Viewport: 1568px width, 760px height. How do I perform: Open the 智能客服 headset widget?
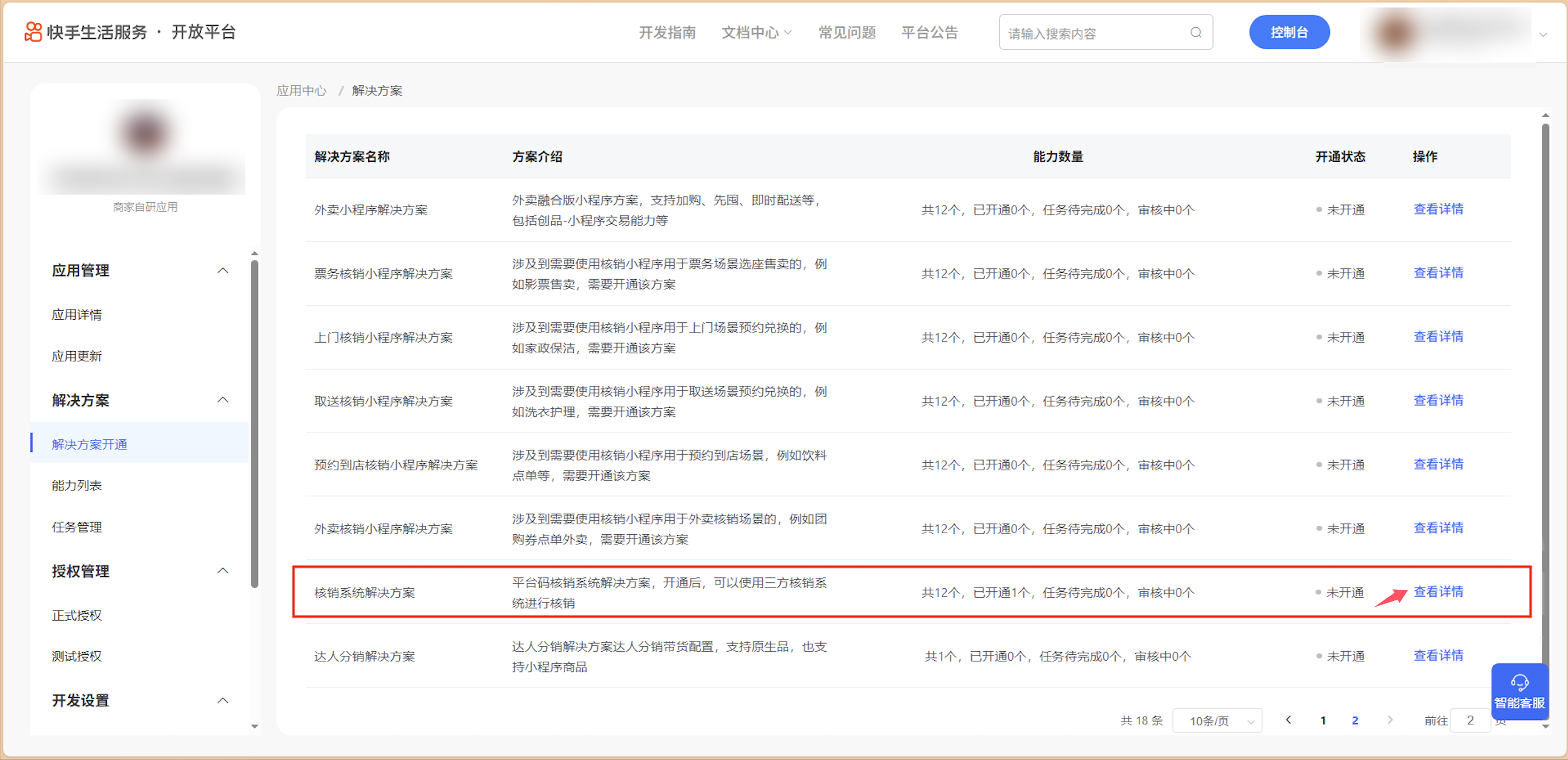[x=1519, y=691]
